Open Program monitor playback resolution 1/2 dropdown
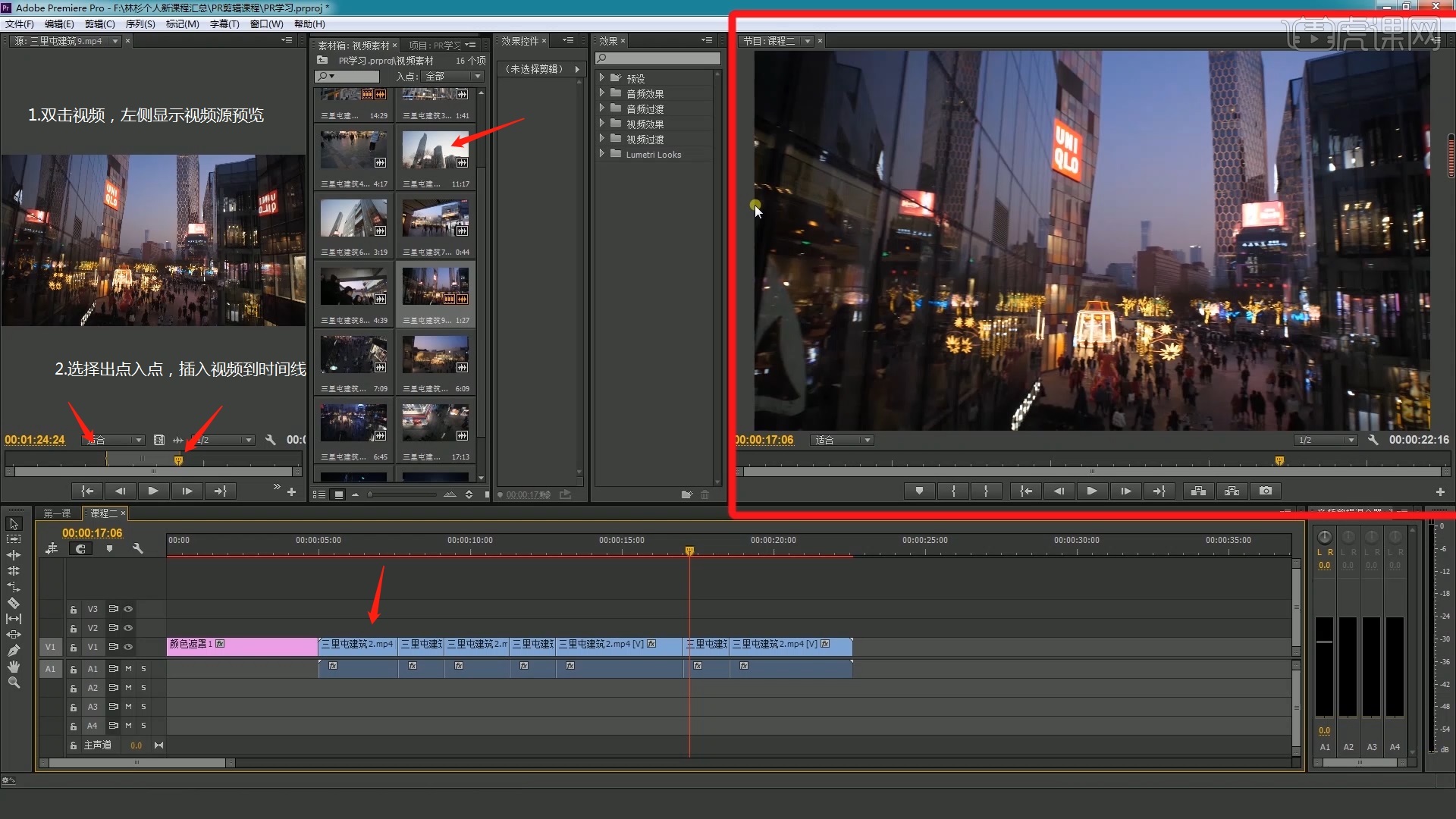This screenshot has width=1456, height=819. [1326, 440]
